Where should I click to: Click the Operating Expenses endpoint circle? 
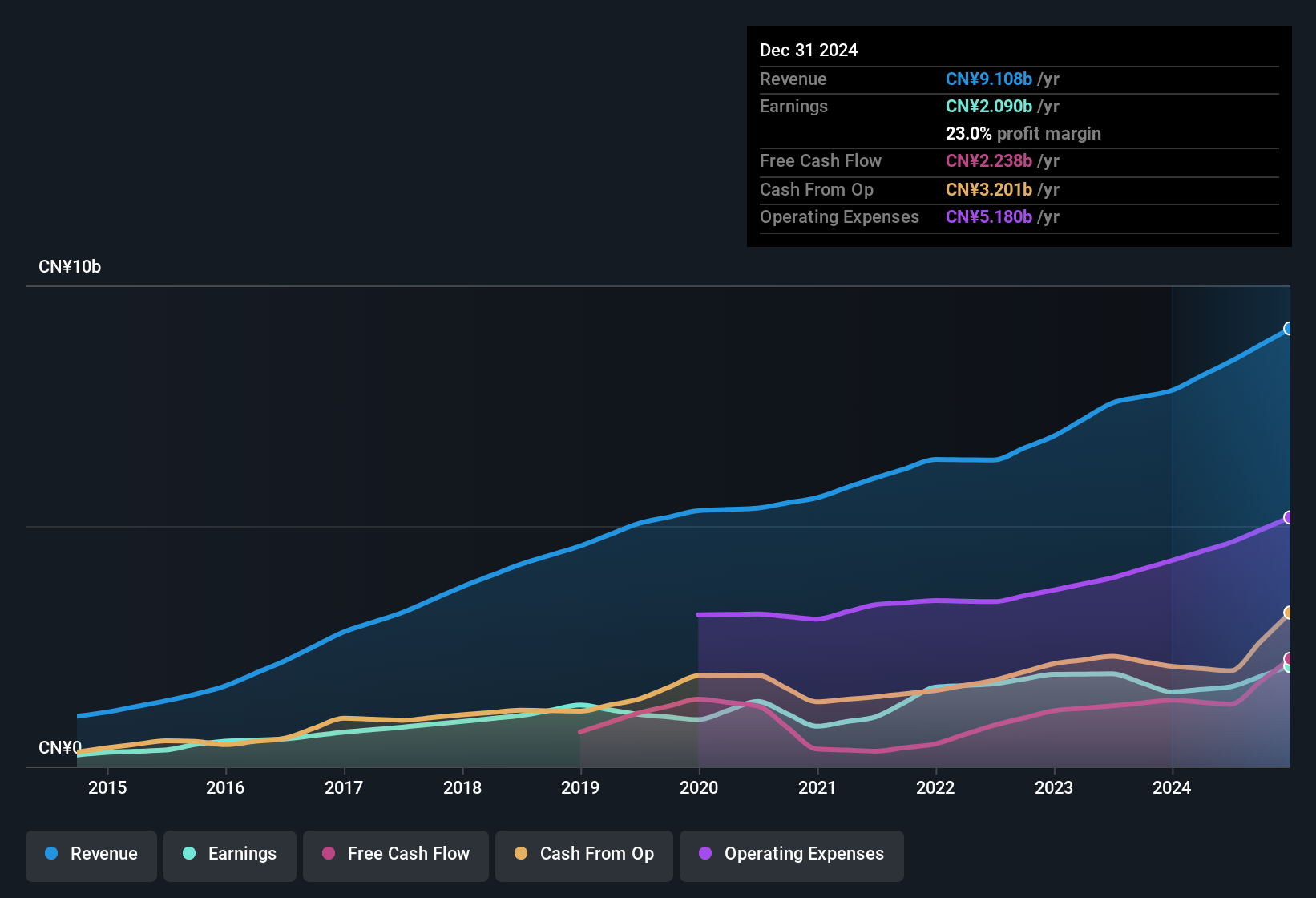[x=1289, y=517]
